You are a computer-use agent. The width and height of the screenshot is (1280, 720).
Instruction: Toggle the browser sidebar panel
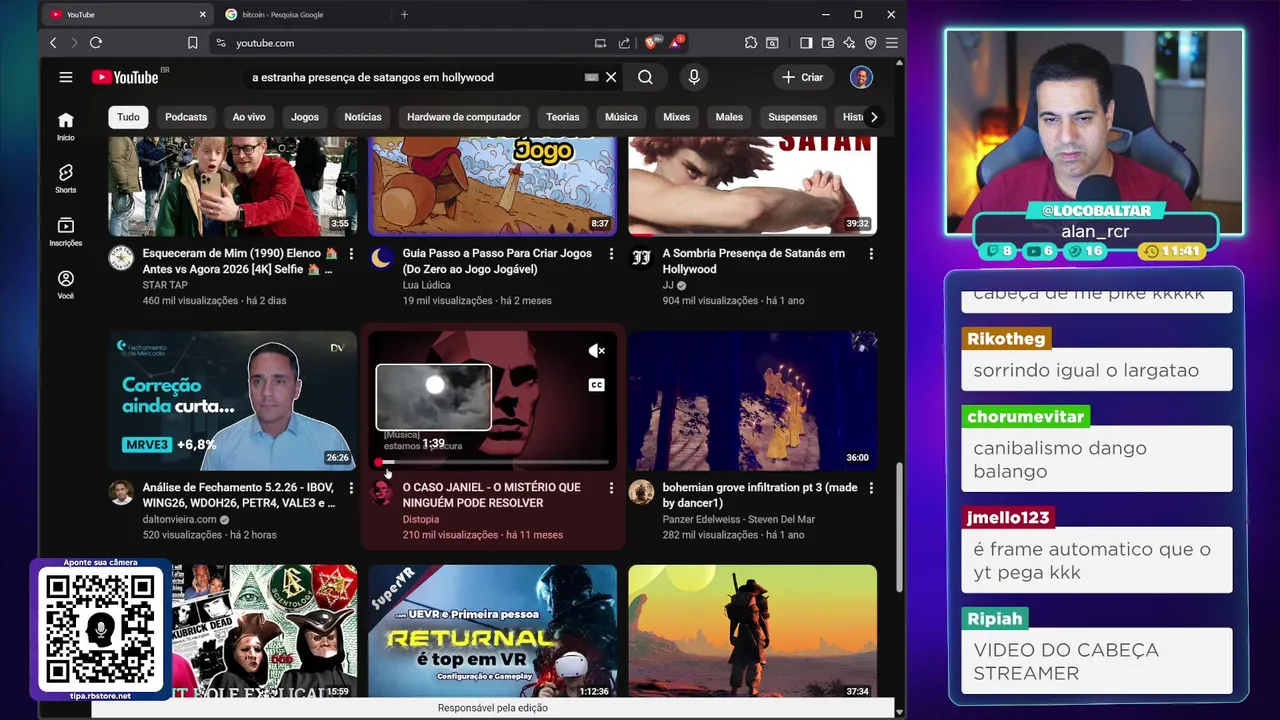806,43
